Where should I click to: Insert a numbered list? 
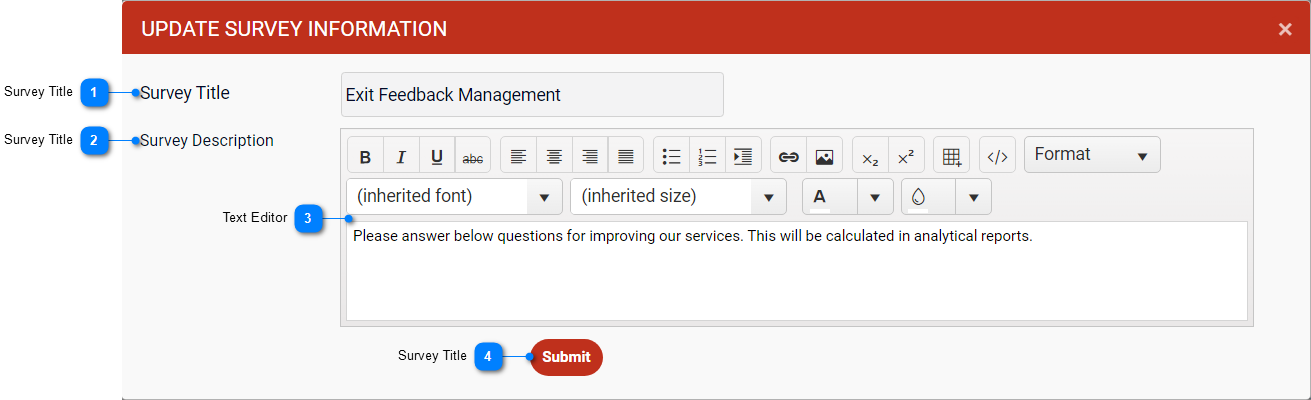707,156
